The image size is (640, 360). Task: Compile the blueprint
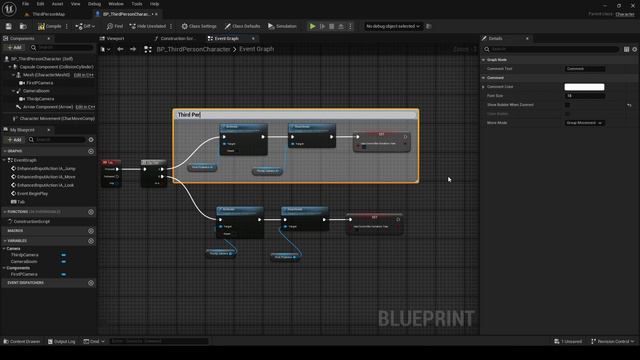point(49,26)
